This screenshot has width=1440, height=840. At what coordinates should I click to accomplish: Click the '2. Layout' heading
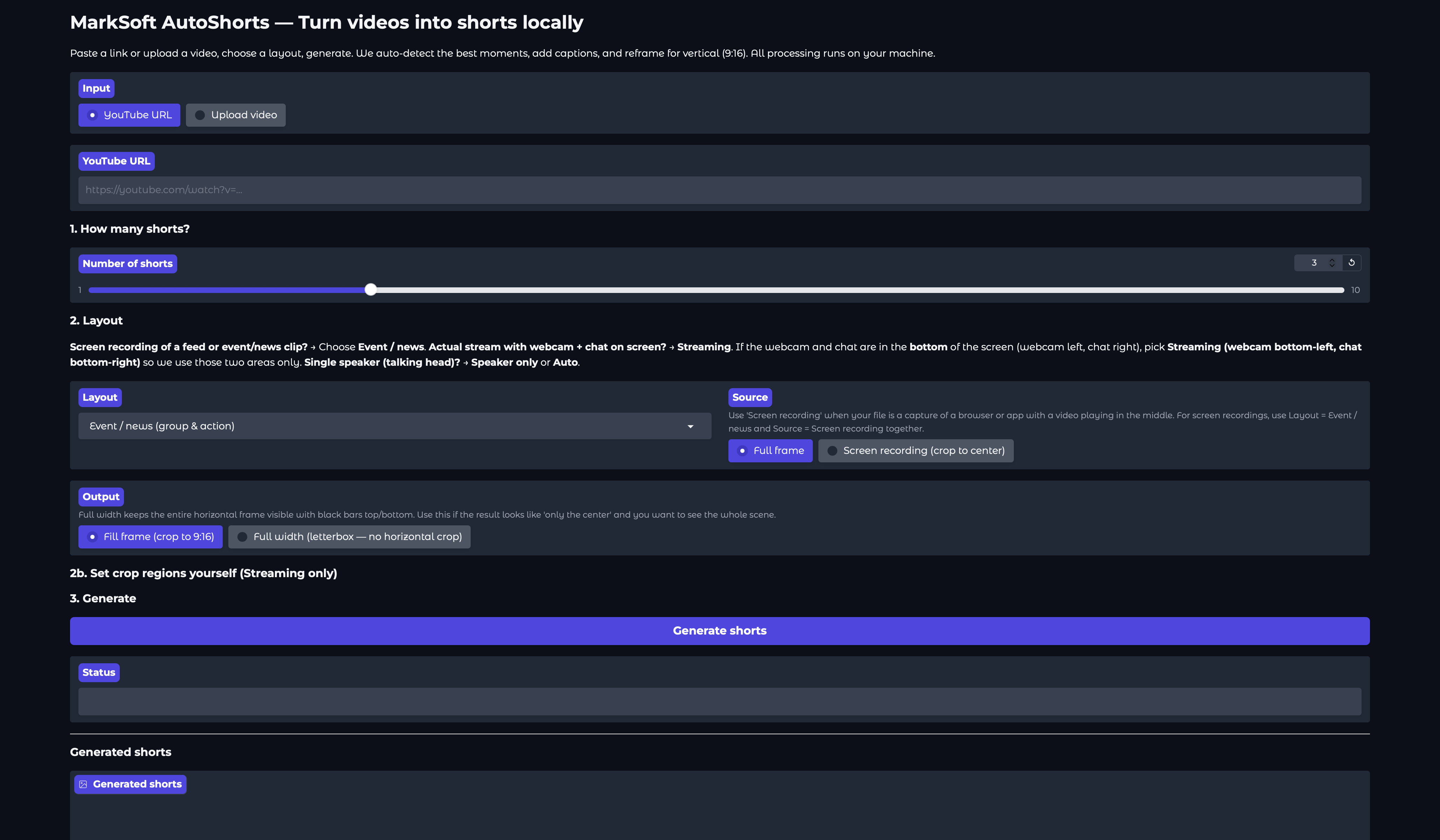pyautogui.click(x=96, y=320)
